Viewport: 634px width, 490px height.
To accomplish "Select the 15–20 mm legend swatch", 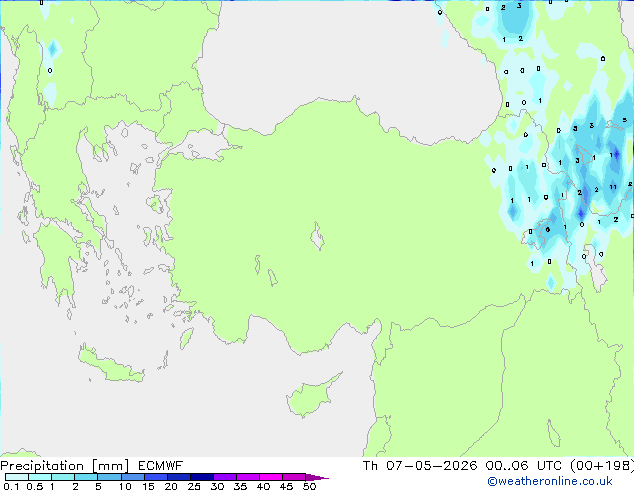I will pyautogui.click(x=155, y=477).
